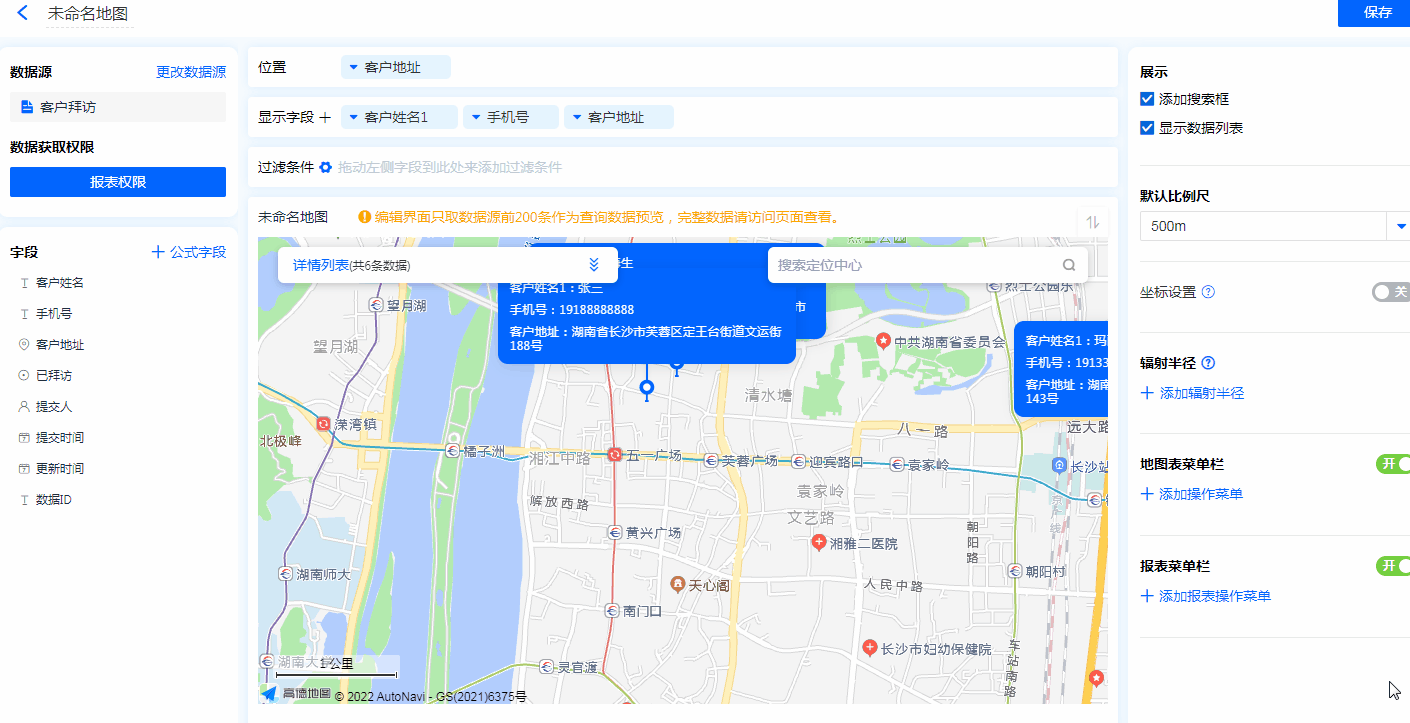Click the 更改数据源 link

(x=190, y=72)
